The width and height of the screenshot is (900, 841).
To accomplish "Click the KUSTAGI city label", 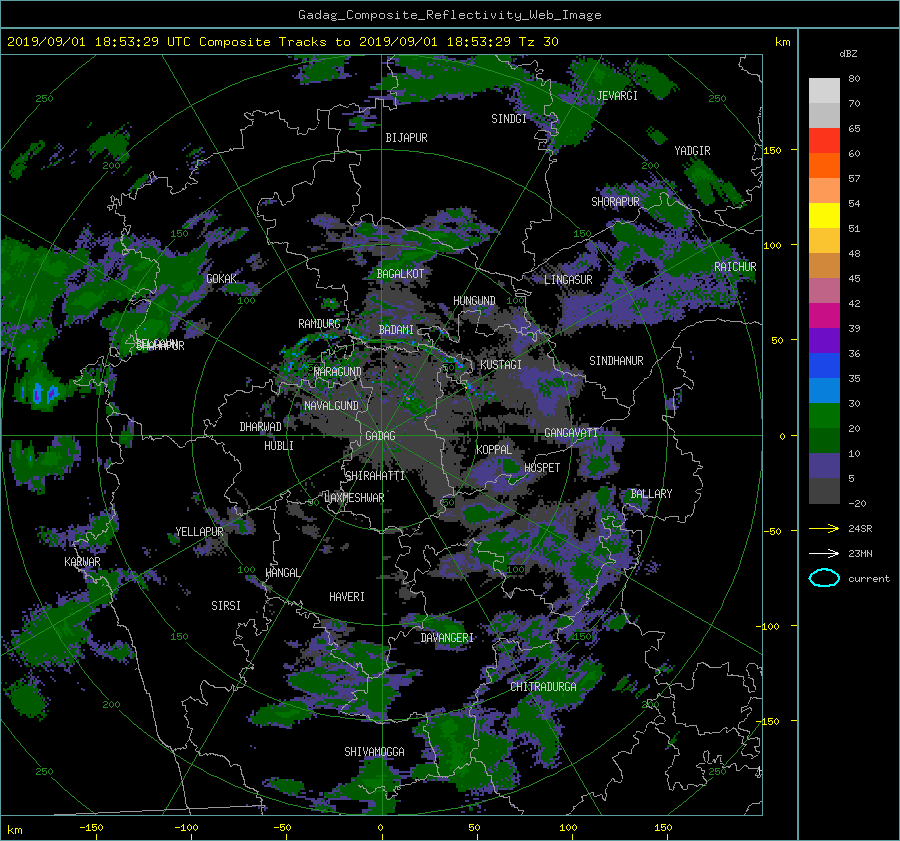I will (501, 365).
